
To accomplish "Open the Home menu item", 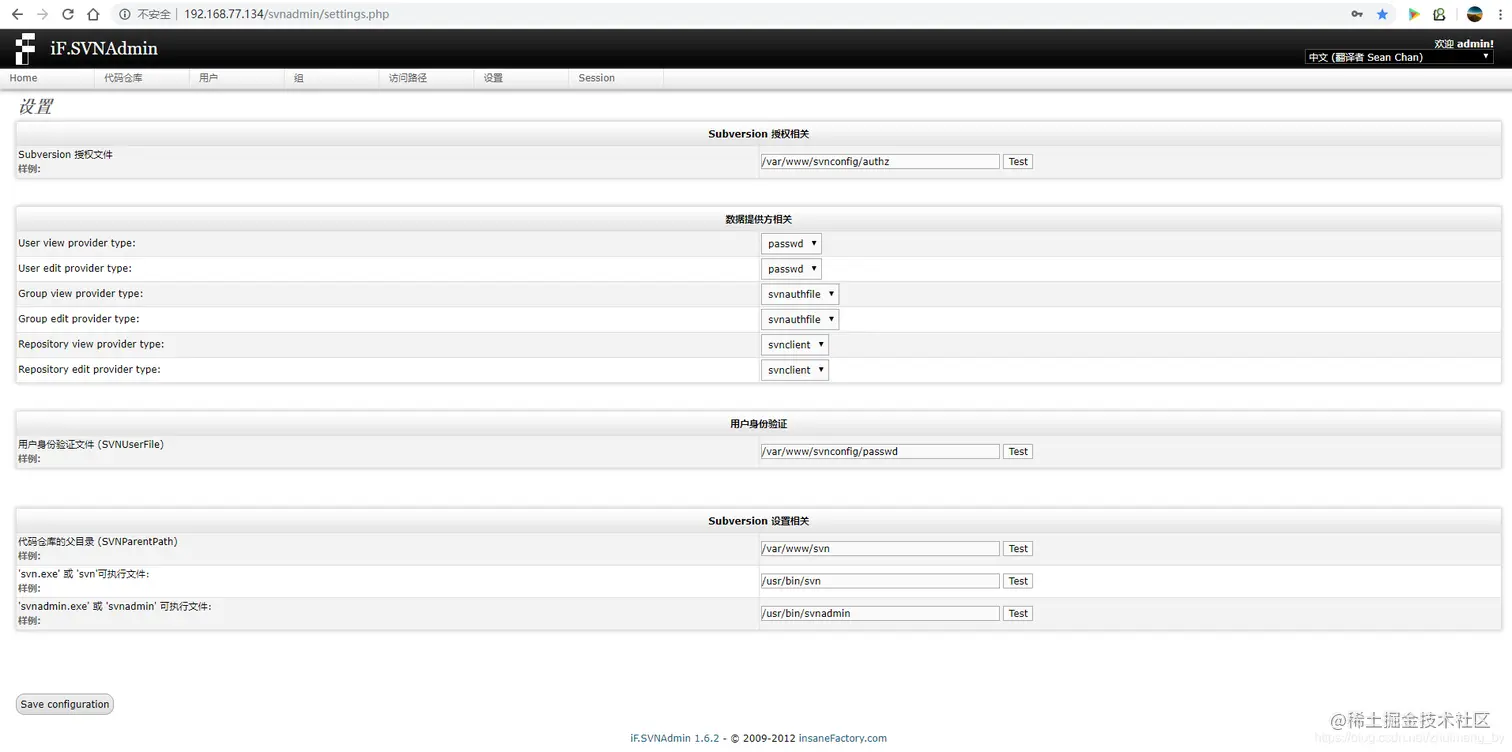I will (x=47, y=78).
